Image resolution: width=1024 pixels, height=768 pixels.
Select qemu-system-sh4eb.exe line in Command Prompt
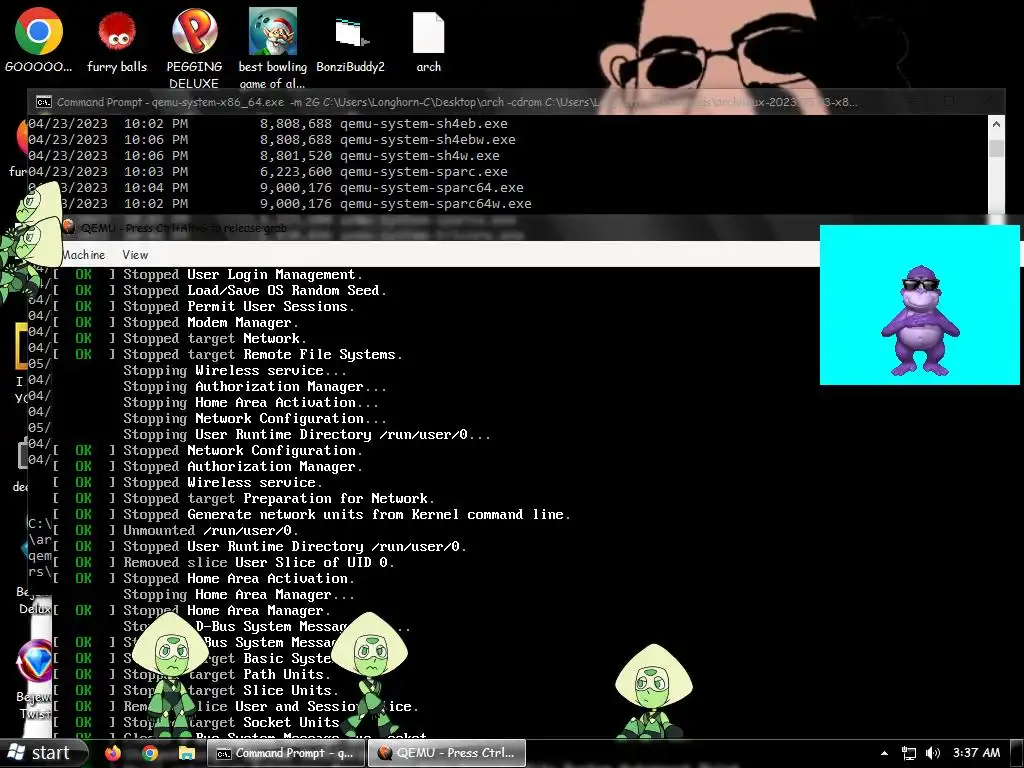[268, 123]
